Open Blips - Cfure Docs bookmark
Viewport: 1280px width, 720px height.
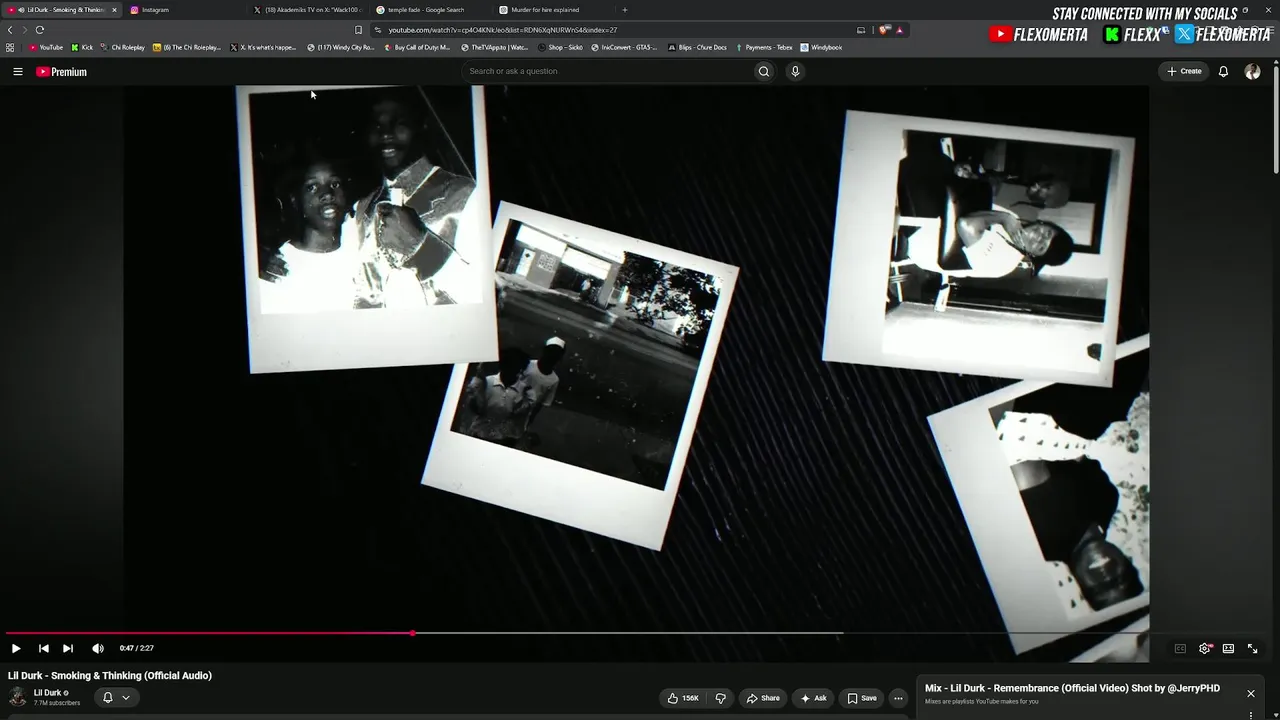(x=697, y=47)
